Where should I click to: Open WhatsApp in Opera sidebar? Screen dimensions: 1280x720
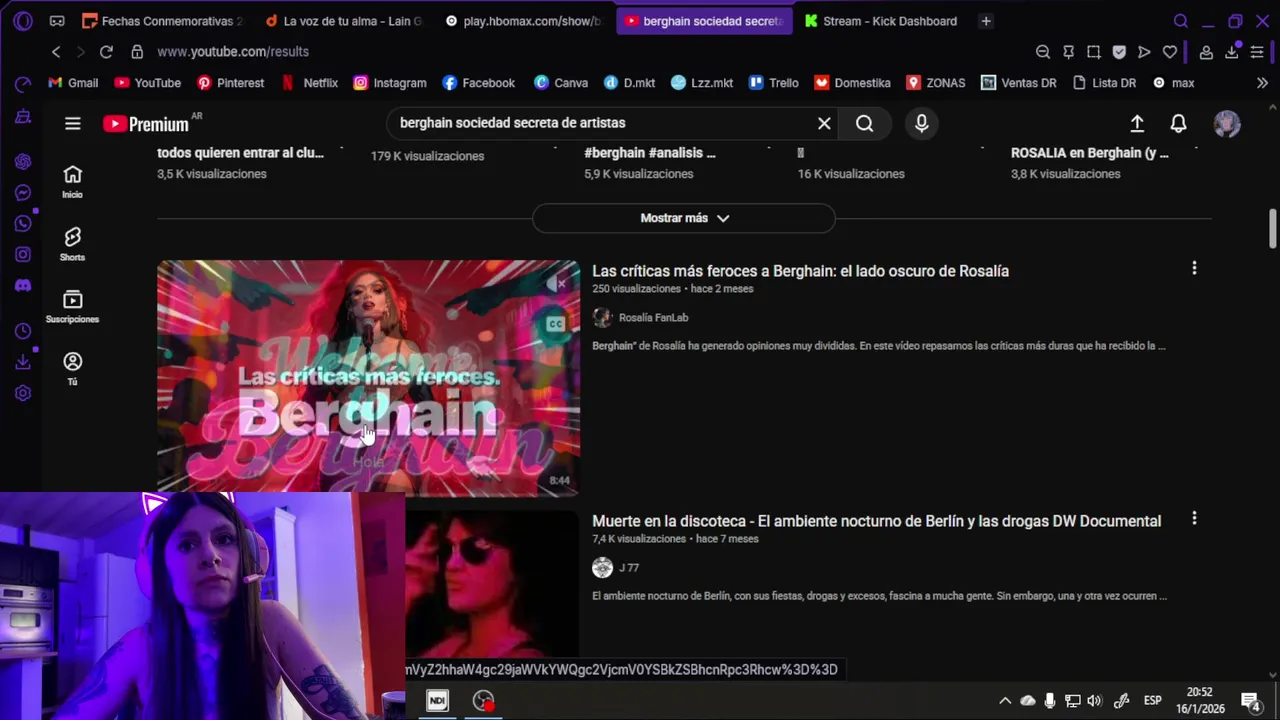coord(22,224)
